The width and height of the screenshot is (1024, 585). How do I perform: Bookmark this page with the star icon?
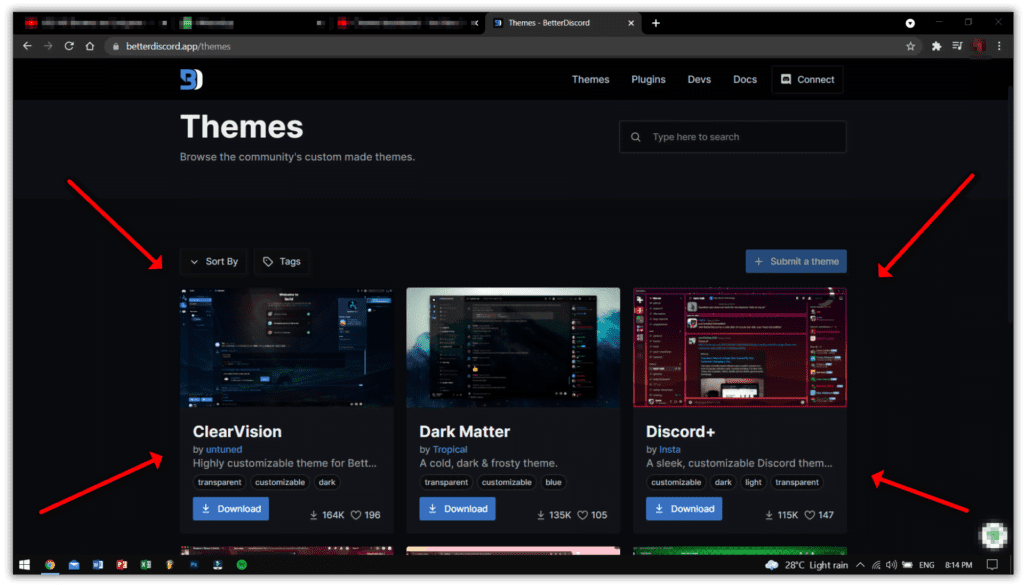pos(910,46)
